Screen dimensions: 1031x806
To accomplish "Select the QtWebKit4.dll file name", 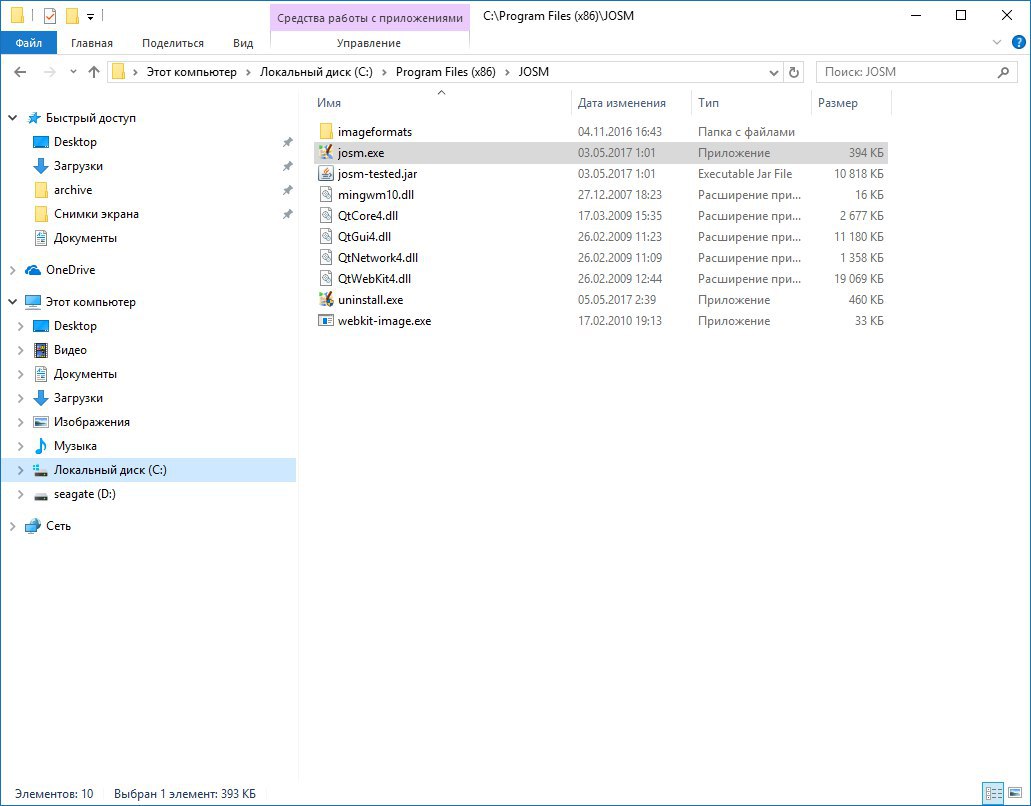I will click(x=375, y=279).
